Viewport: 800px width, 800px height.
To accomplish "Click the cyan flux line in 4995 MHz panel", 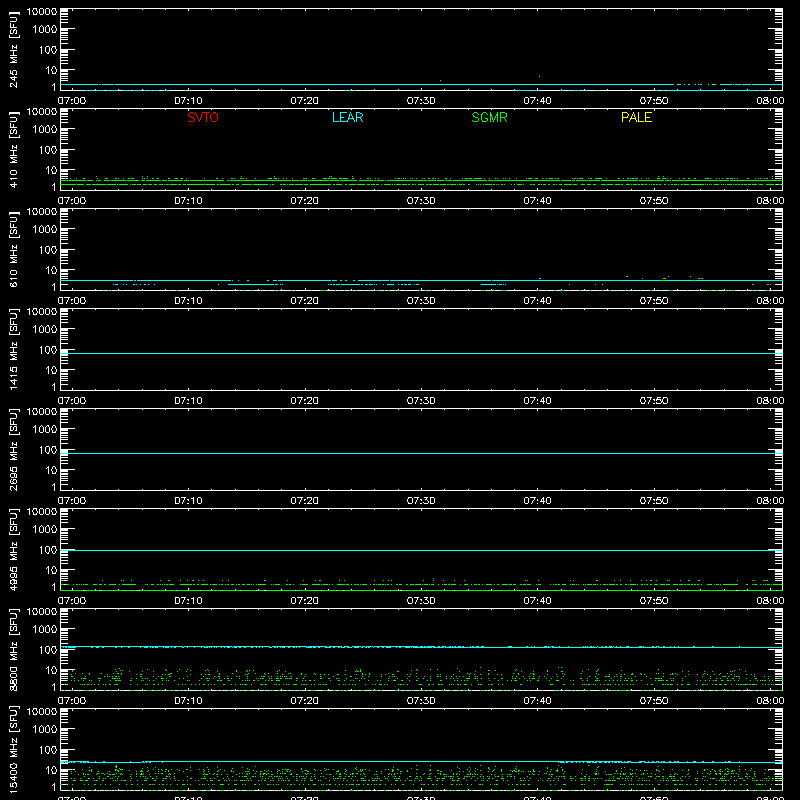I will (421, 551).
